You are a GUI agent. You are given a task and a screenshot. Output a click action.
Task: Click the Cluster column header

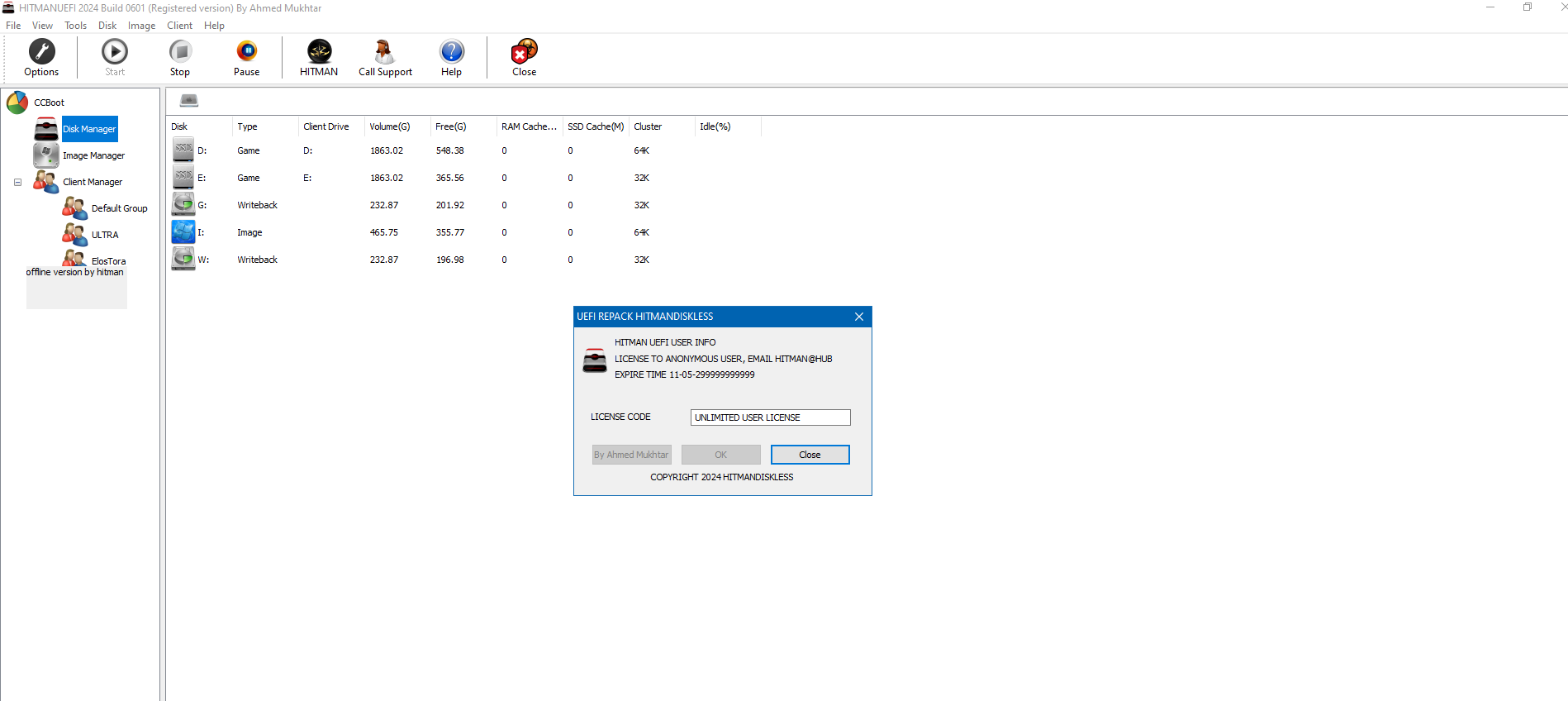[x=662, y=126]
